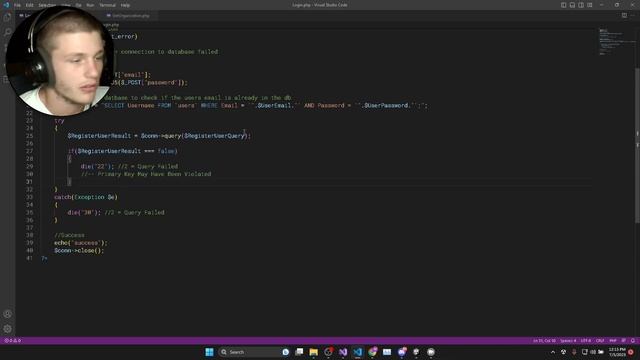Toggle the bottom panel layout icon
Viewport: 640px width, 360px height.
click(572, 5)
